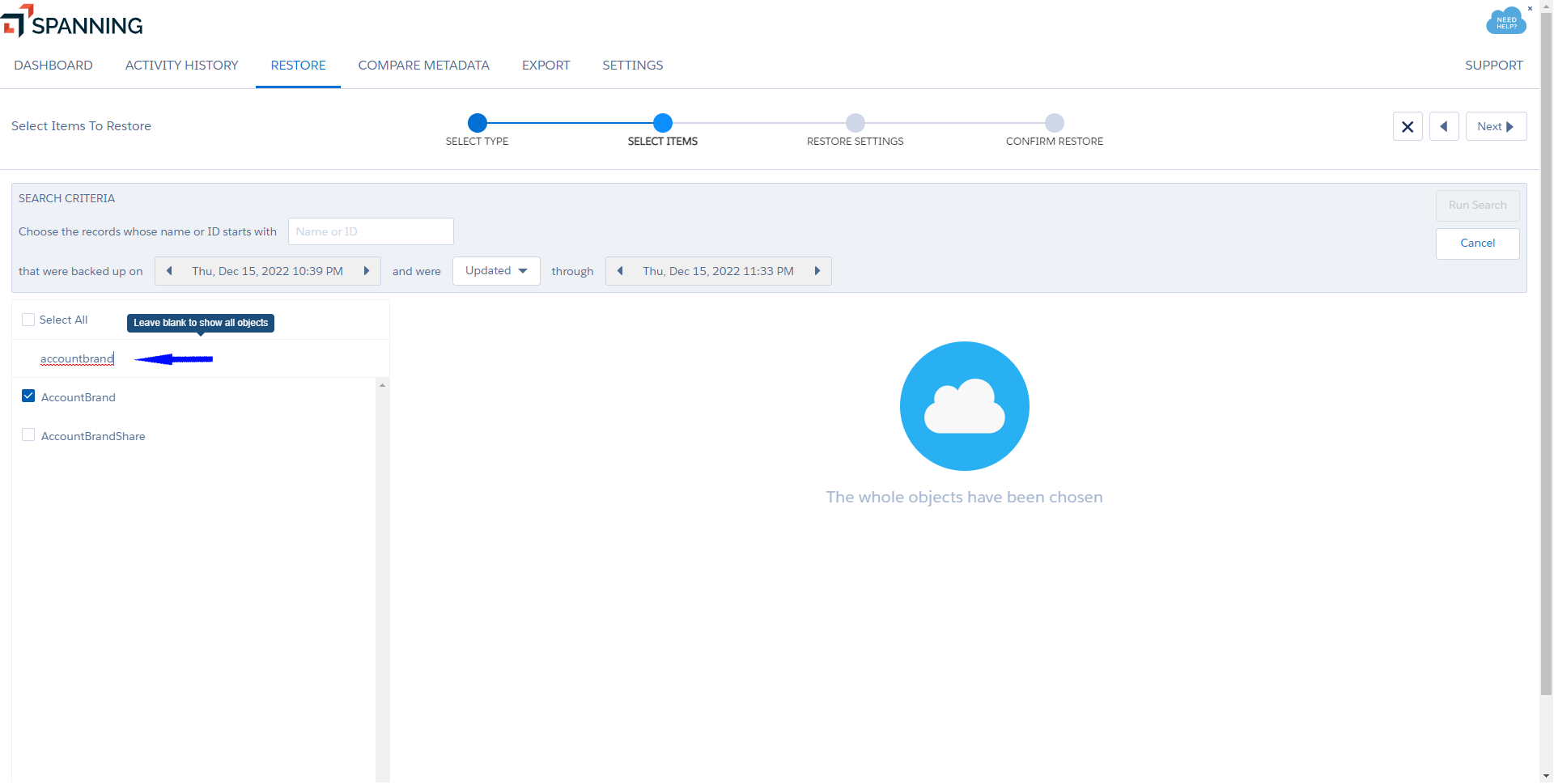Click the AccountBrandShare label

click(x=93, y=436)
